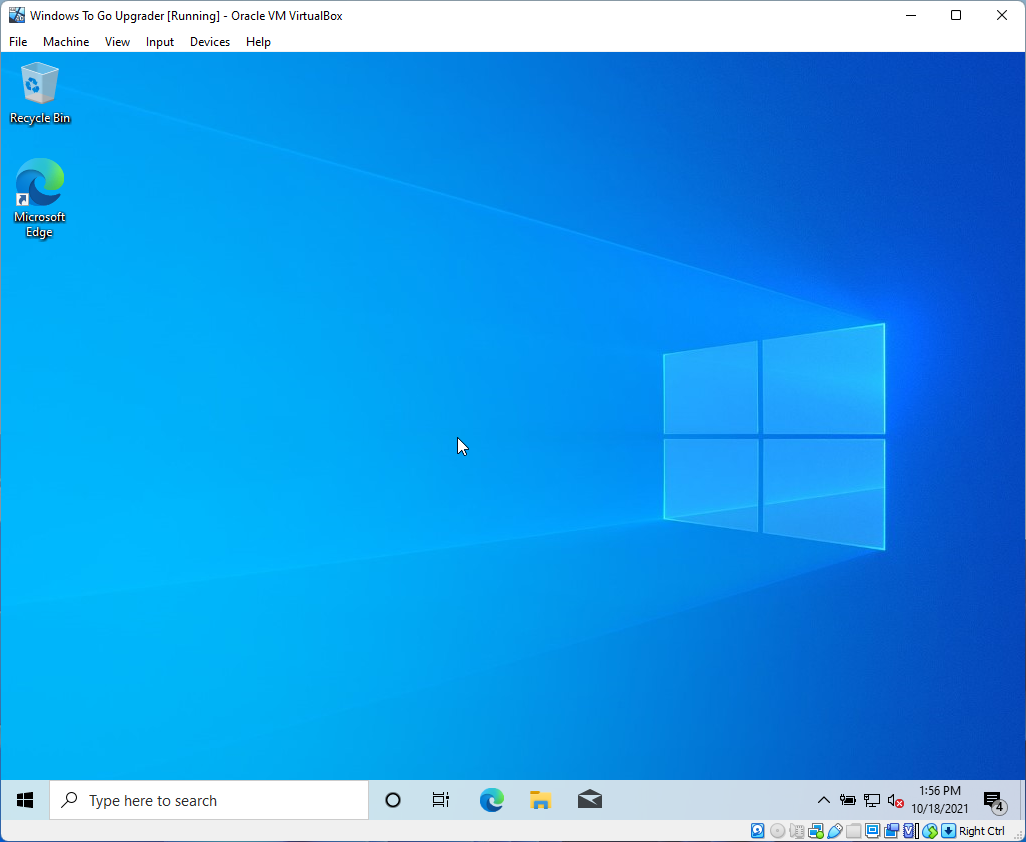Open the Machine menu
This screenshot has height=842, width=1026.
(66, 42)
